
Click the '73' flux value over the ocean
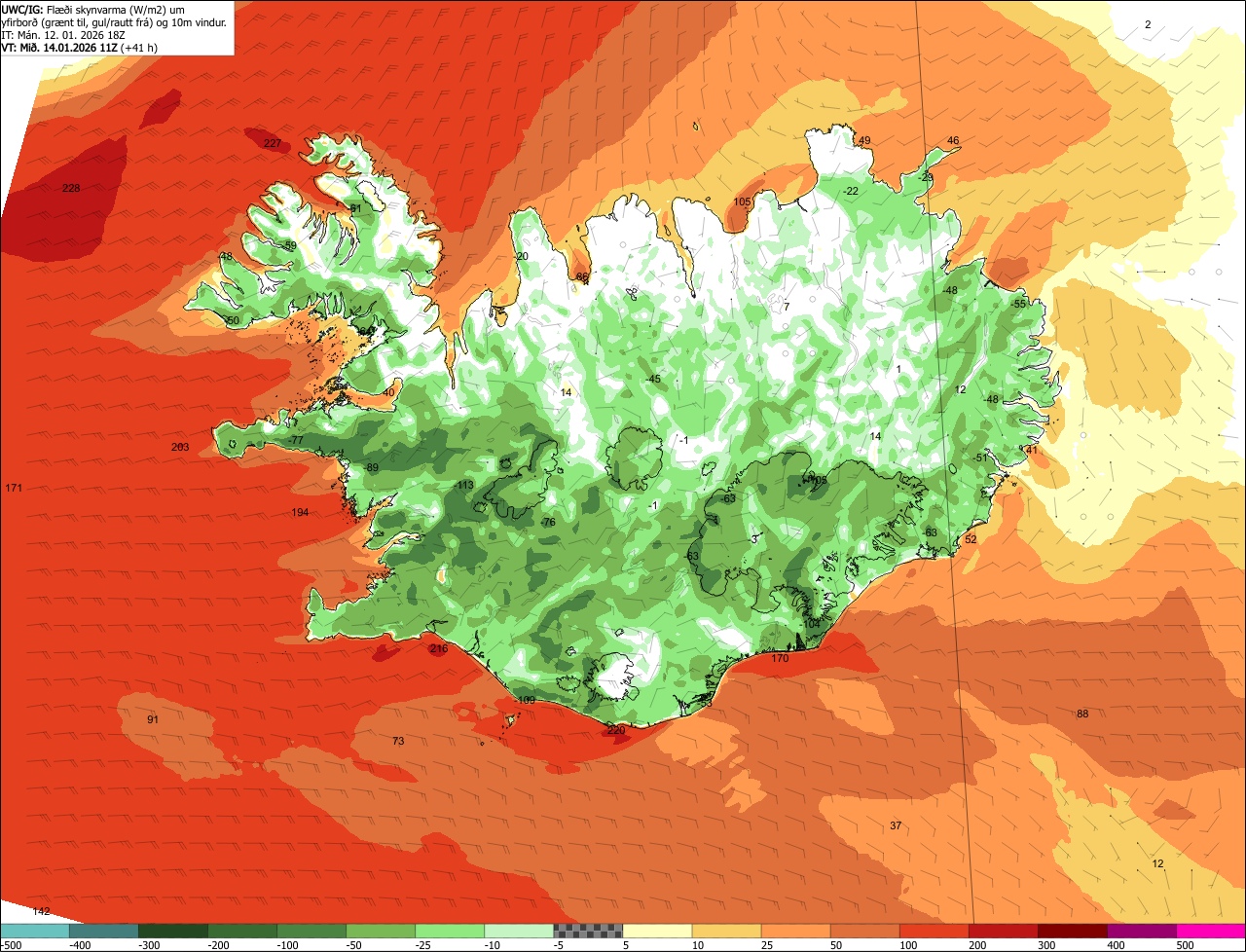[398, 741]
